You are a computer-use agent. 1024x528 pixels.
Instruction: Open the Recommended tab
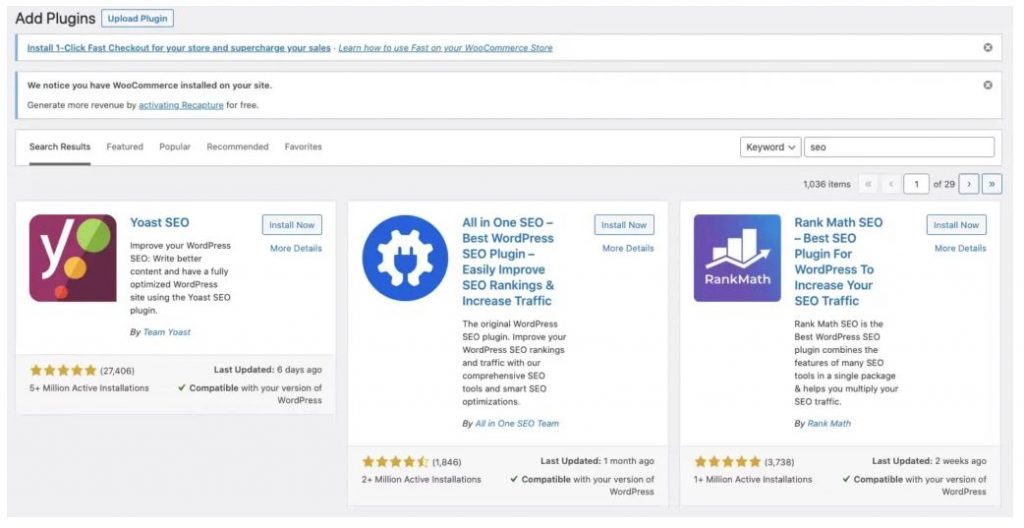click(x=238, y=147)
